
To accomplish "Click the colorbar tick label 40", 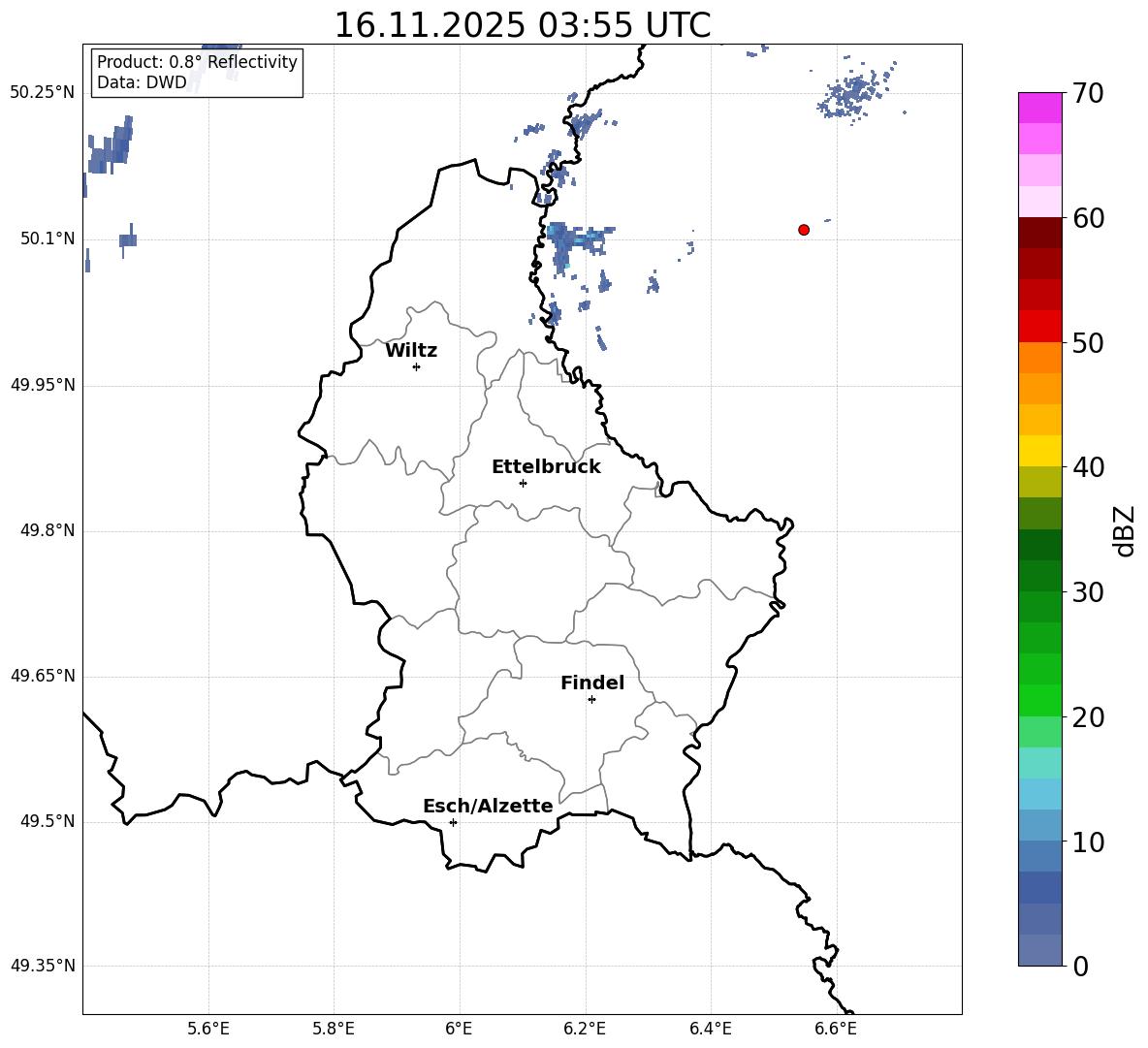I will [x=1088, y=467].
